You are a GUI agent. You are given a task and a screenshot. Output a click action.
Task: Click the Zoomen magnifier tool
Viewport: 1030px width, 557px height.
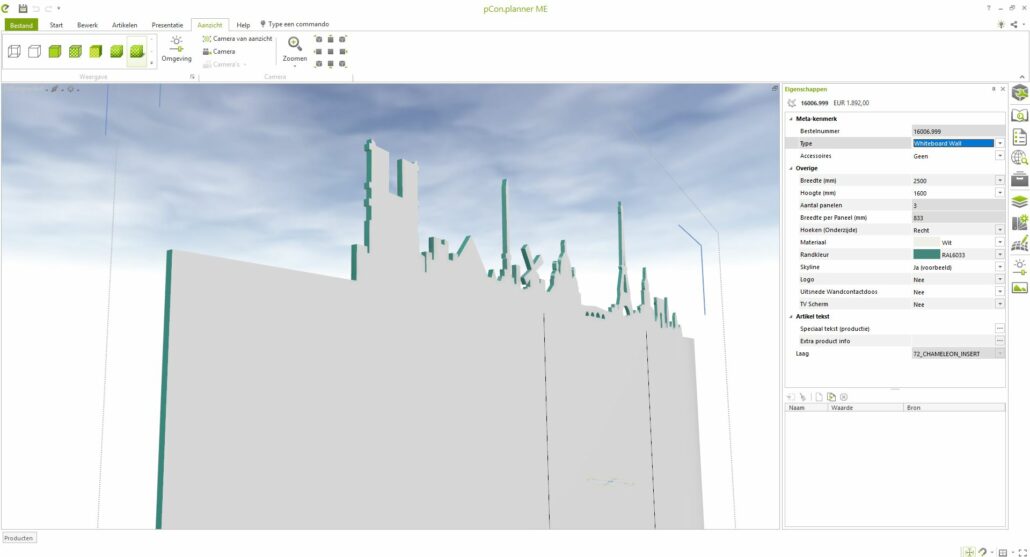coord(295,48)
